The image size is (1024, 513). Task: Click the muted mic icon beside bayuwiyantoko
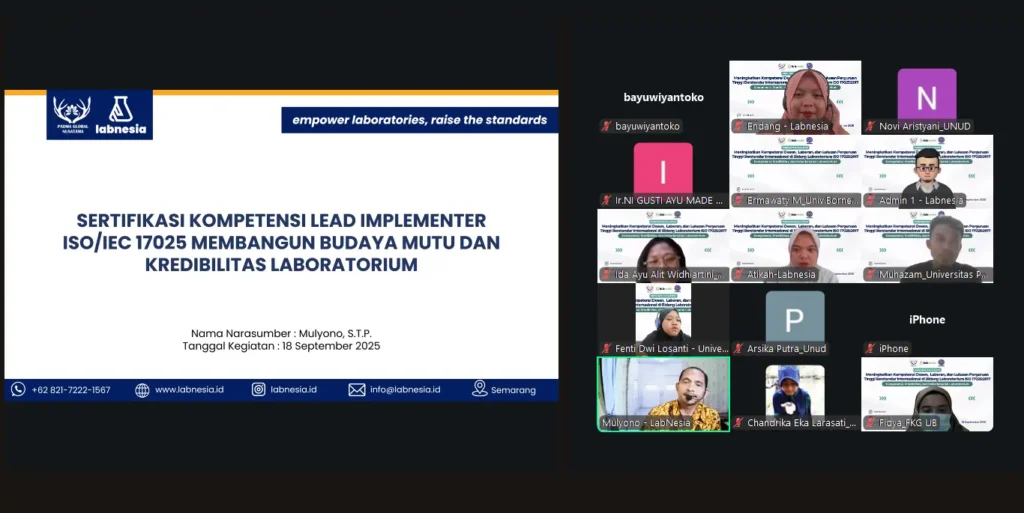606,127
